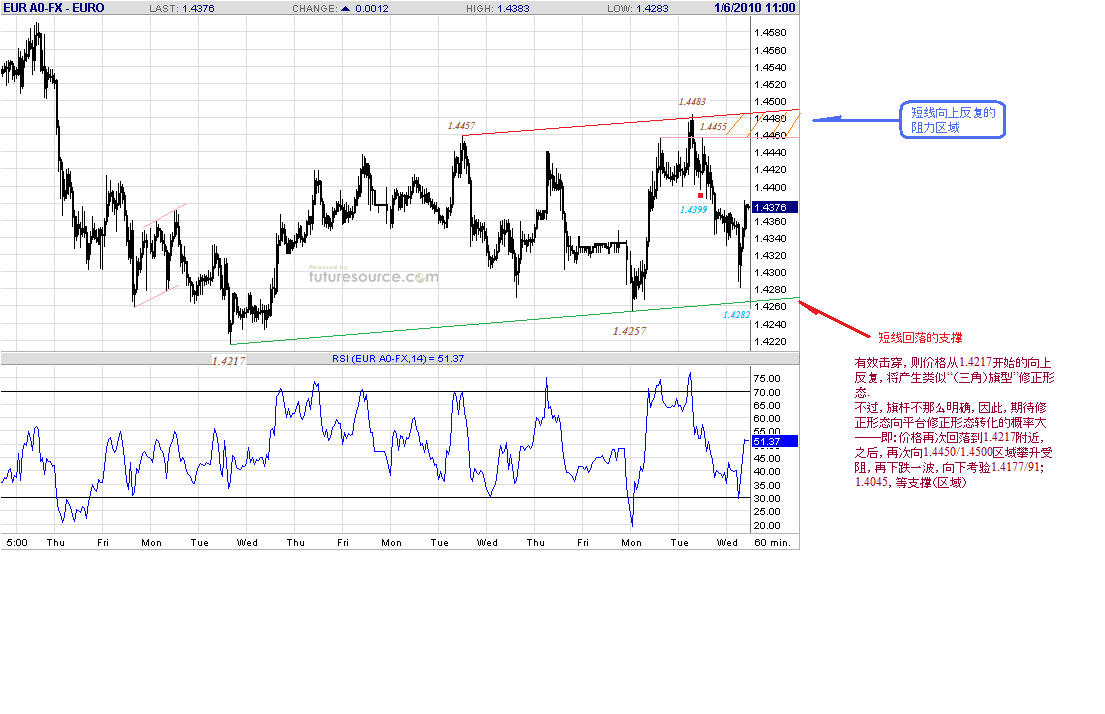Click the 30.00 RSI axis label
1105x714 pixels.
pyautogui.click(x=767, y=498)
